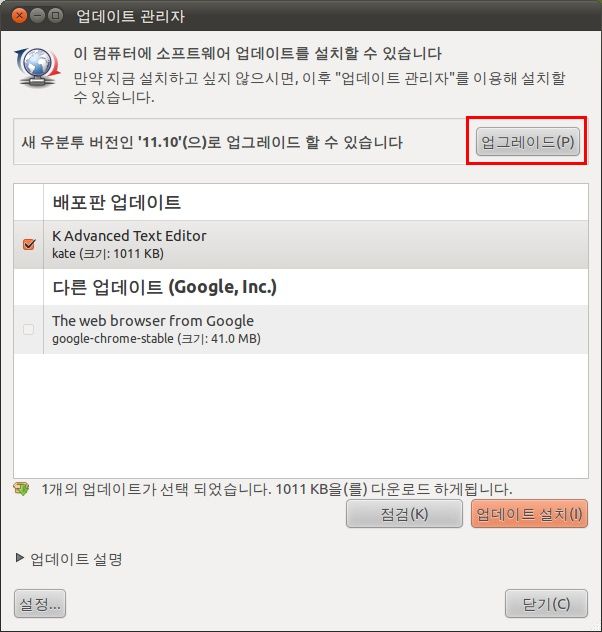Maximize the update manager window
Viewport: 602px width, 632px height.
pos(56,16)
